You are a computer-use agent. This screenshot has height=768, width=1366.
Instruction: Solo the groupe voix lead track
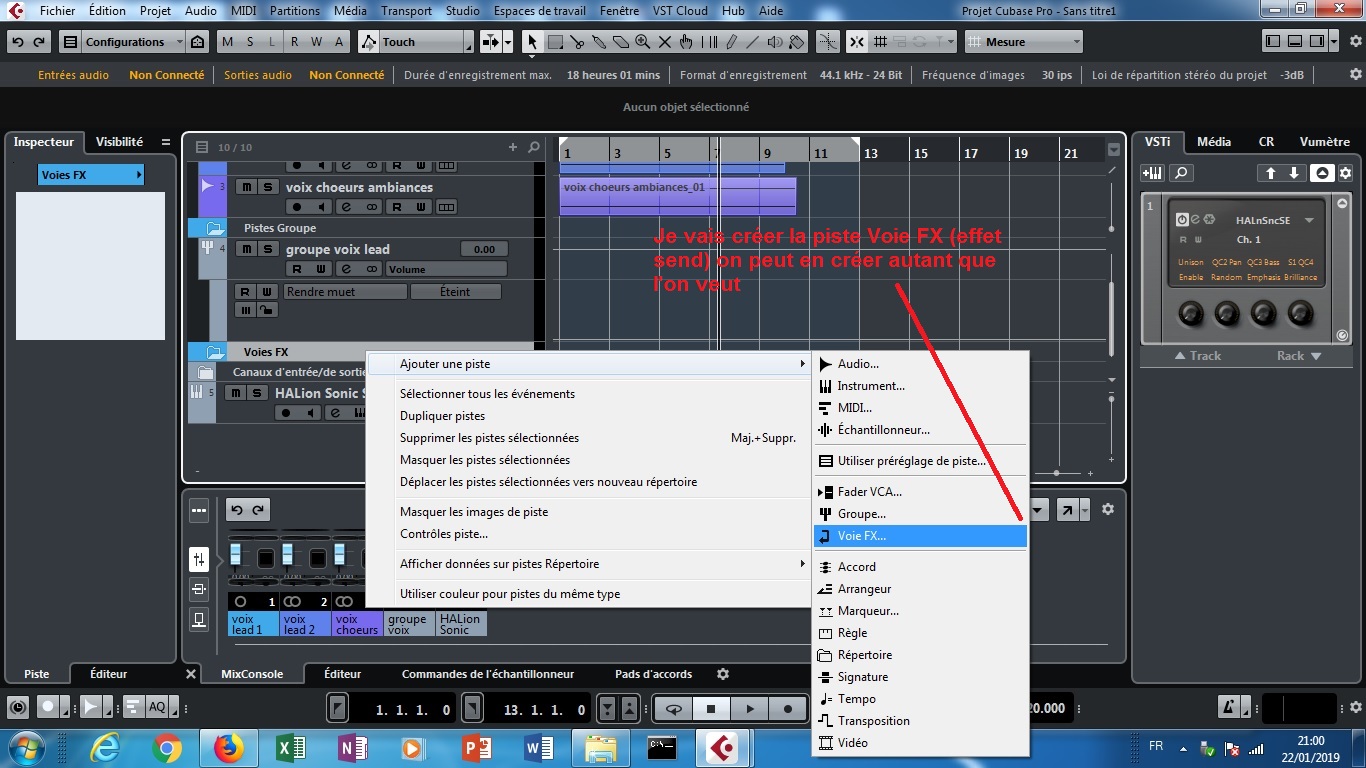(x=268, y=249)
